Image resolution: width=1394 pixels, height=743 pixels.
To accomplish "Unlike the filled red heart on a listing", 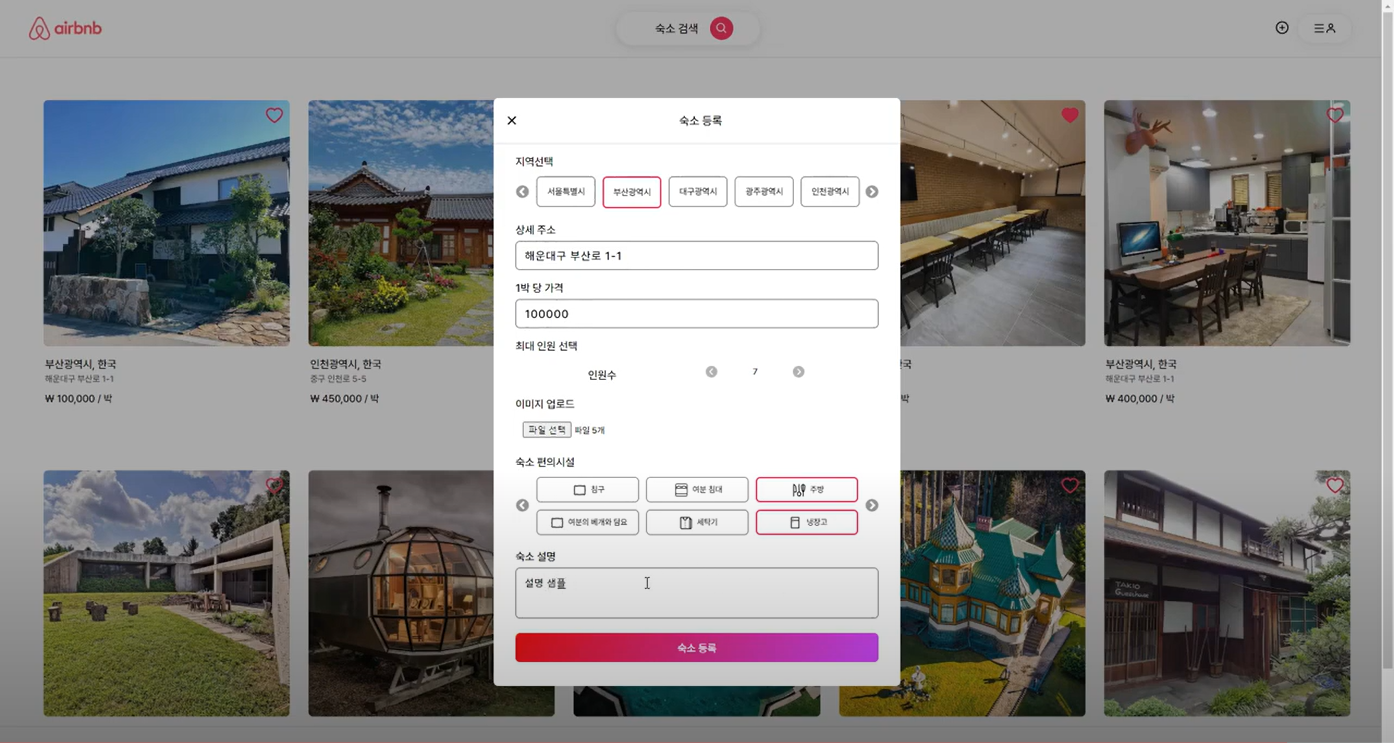I will click(x=1070, y=115).
